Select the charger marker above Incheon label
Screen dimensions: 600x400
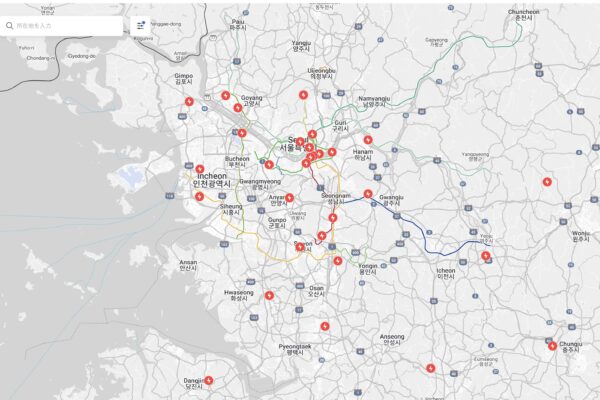point(200,169)
